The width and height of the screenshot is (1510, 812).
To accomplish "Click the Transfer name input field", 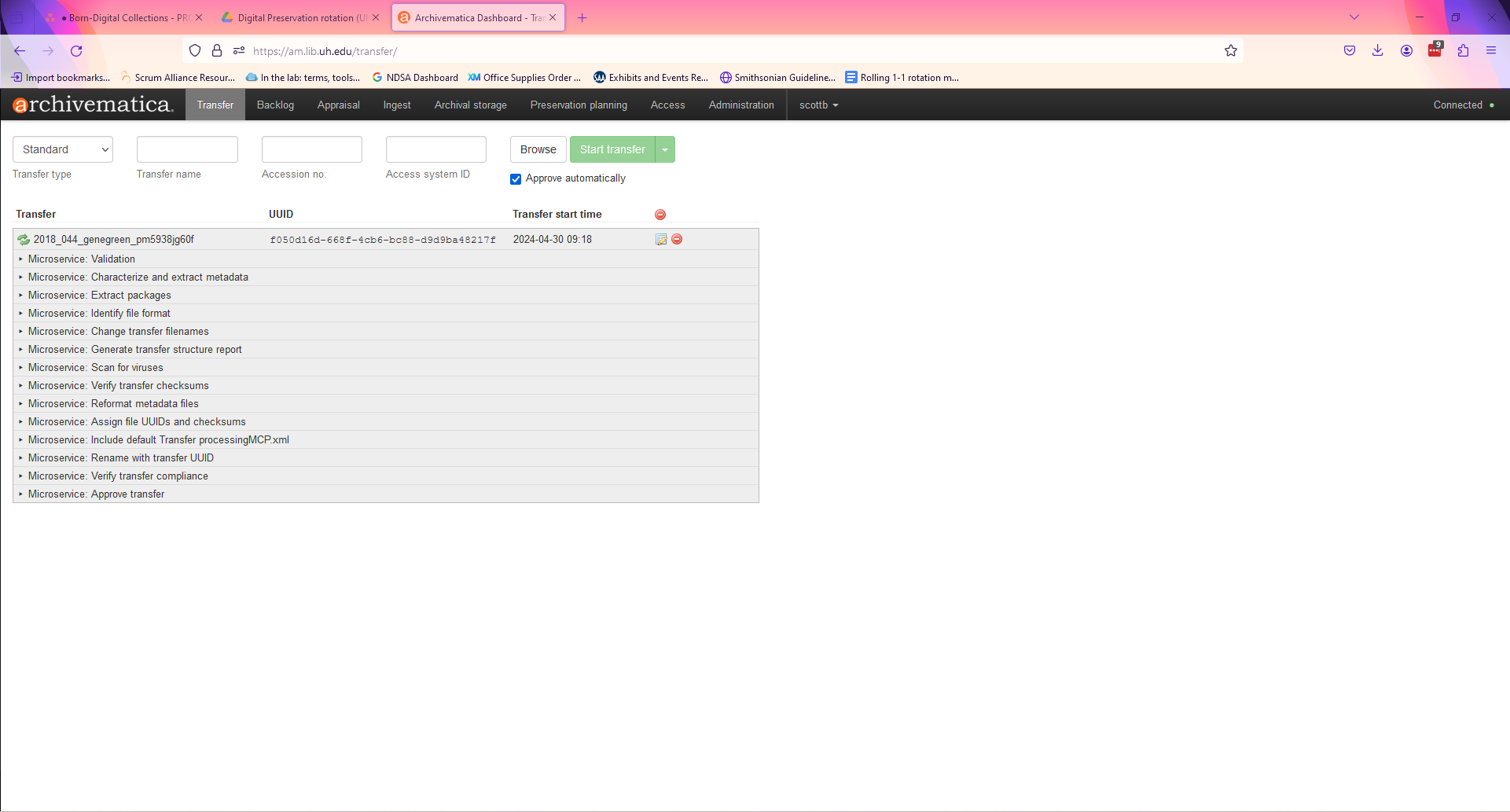I will [x=187, y=149].
